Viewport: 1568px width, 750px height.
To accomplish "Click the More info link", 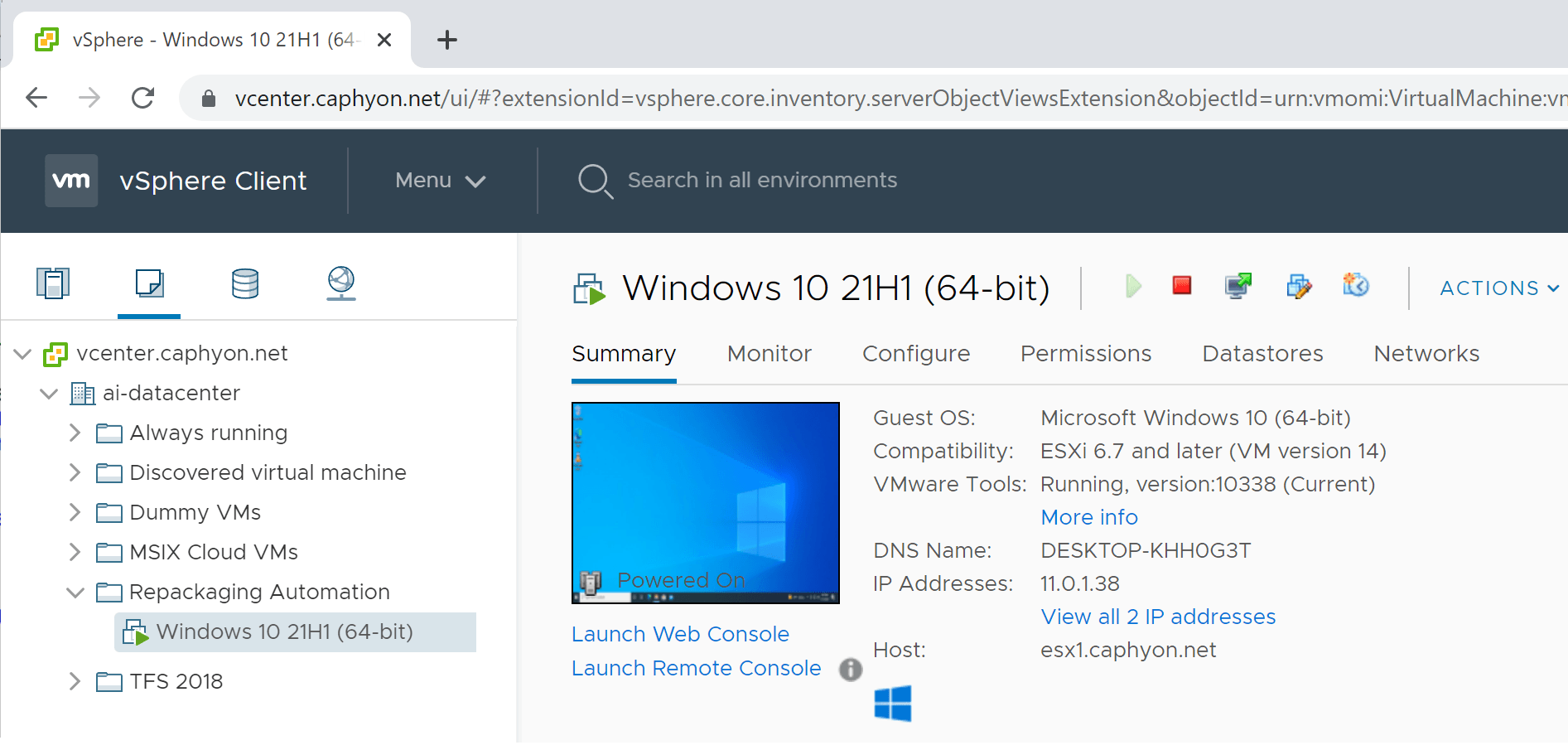I will [1089, 517].
